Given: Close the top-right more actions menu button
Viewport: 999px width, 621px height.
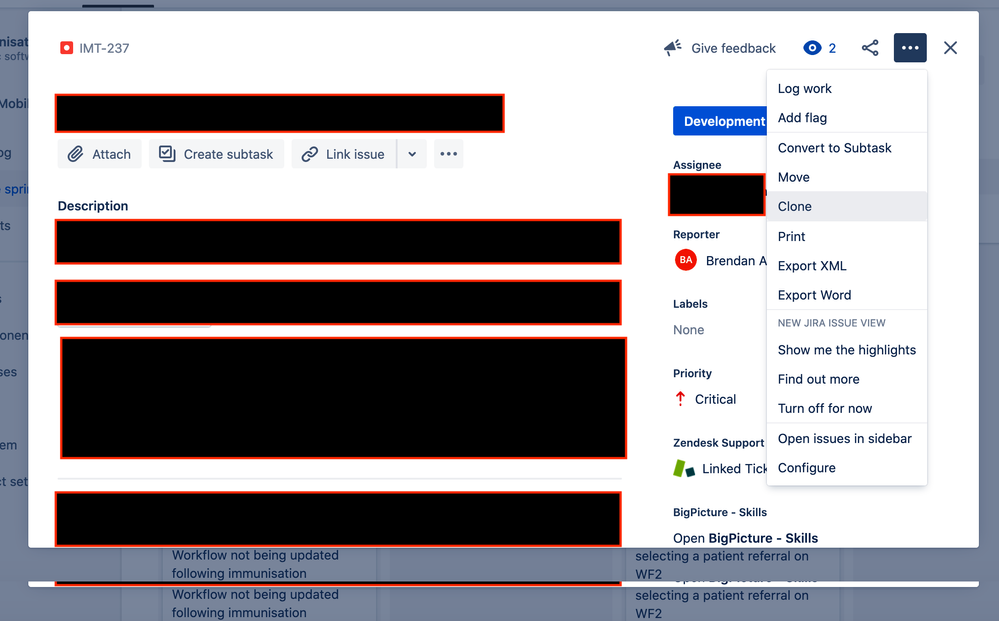Looking at the screenshot, I should click(x=910, y=48).
